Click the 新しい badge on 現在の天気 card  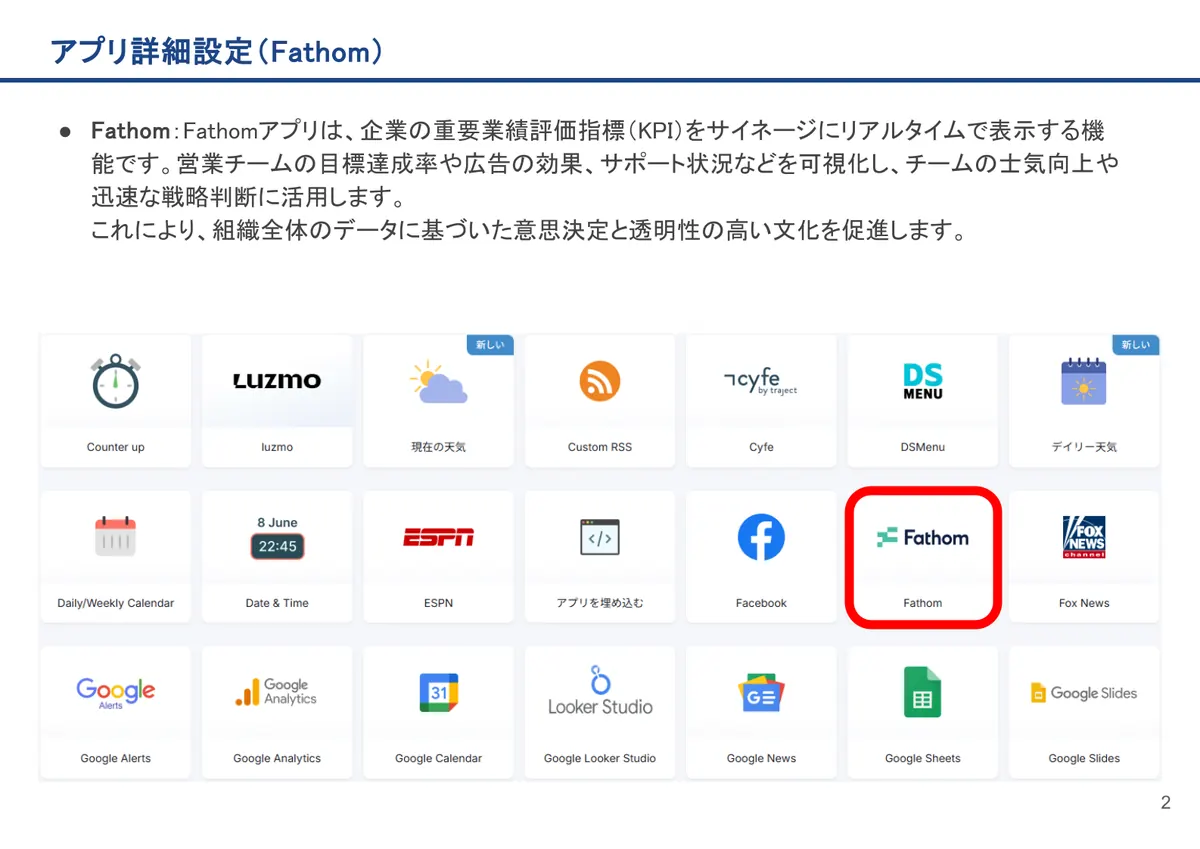[x=490, y=345]
